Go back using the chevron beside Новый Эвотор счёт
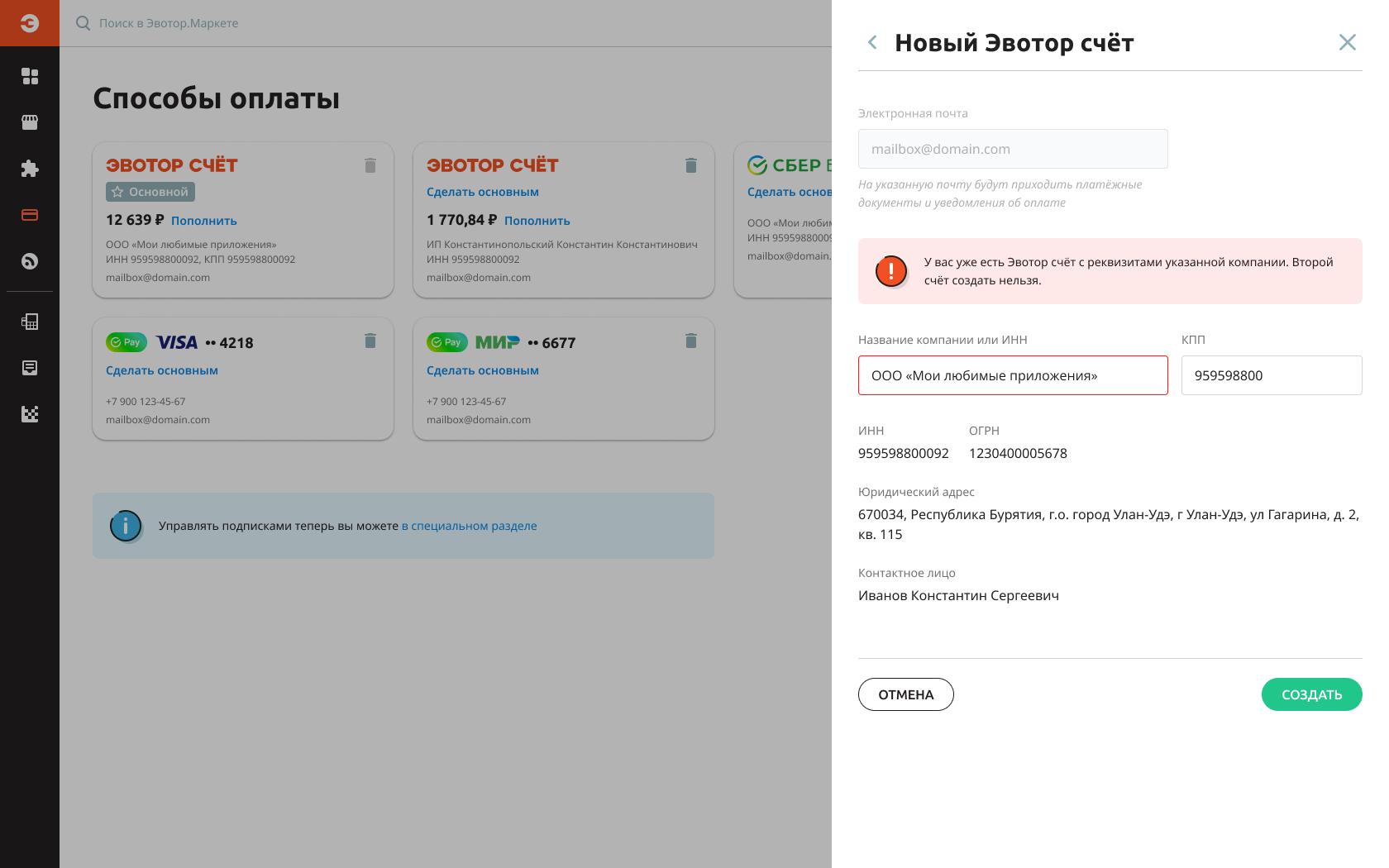The width and height of the screenshot is (1389, 868). (x=872, y=42)
